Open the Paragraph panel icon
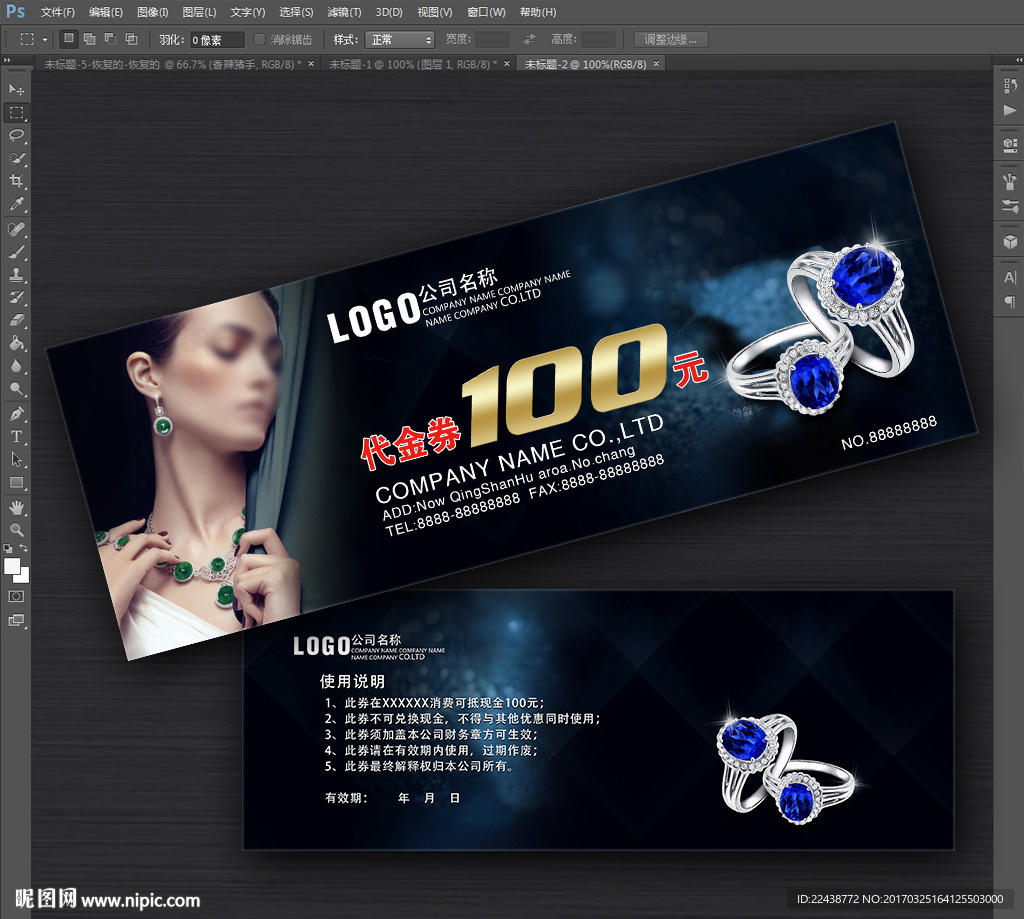The image size is (1024, 919). [1010, 301]
